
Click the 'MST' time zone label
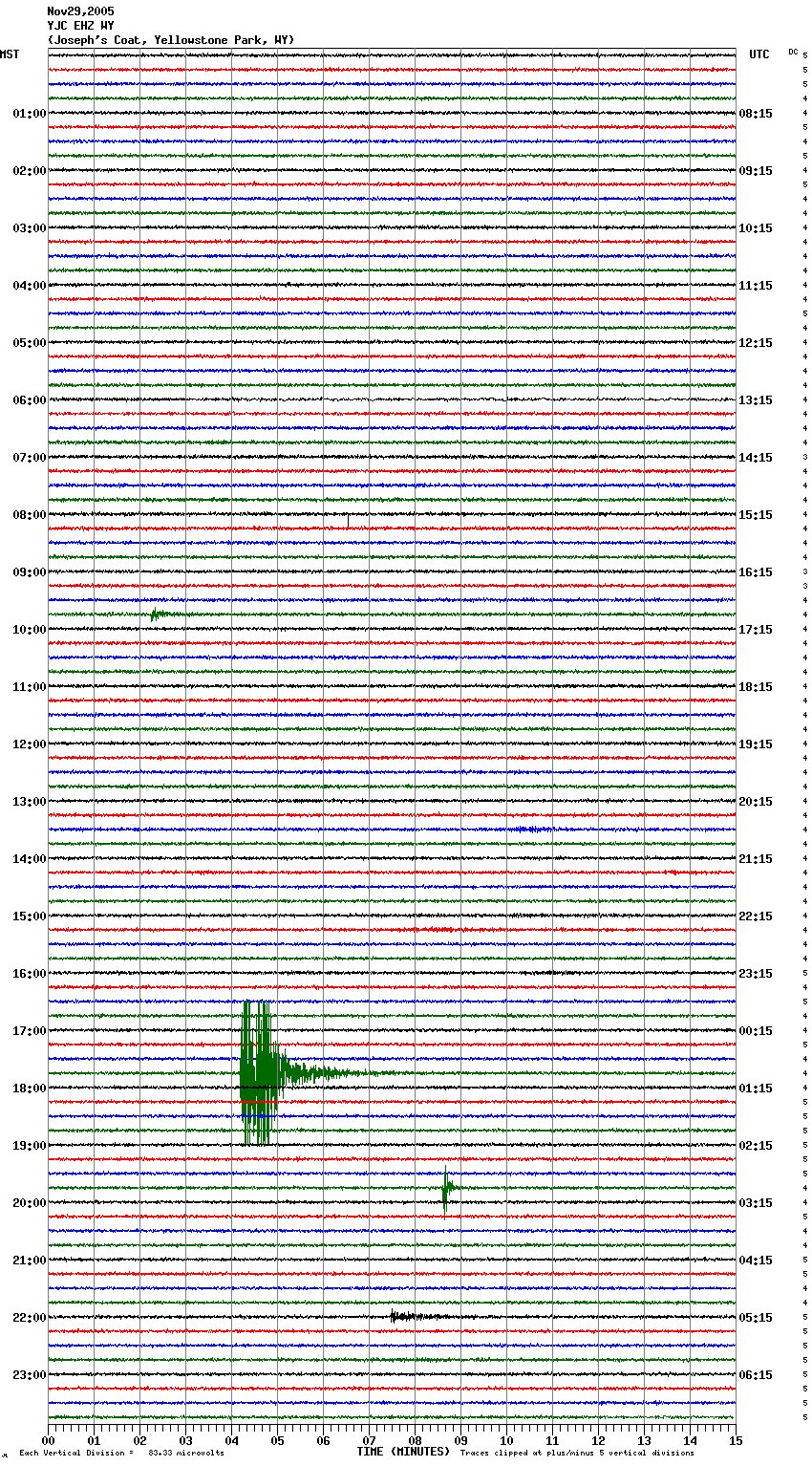[10, 54]
